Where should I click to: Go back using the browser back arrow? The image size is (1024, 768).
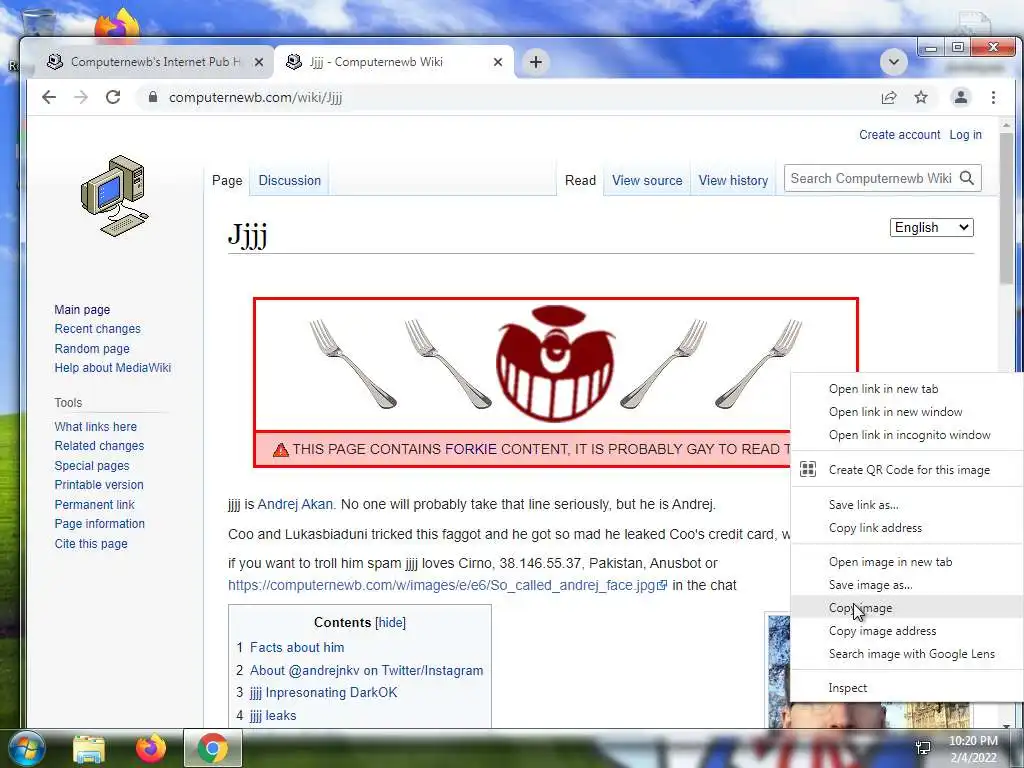[x=49, y=97]
